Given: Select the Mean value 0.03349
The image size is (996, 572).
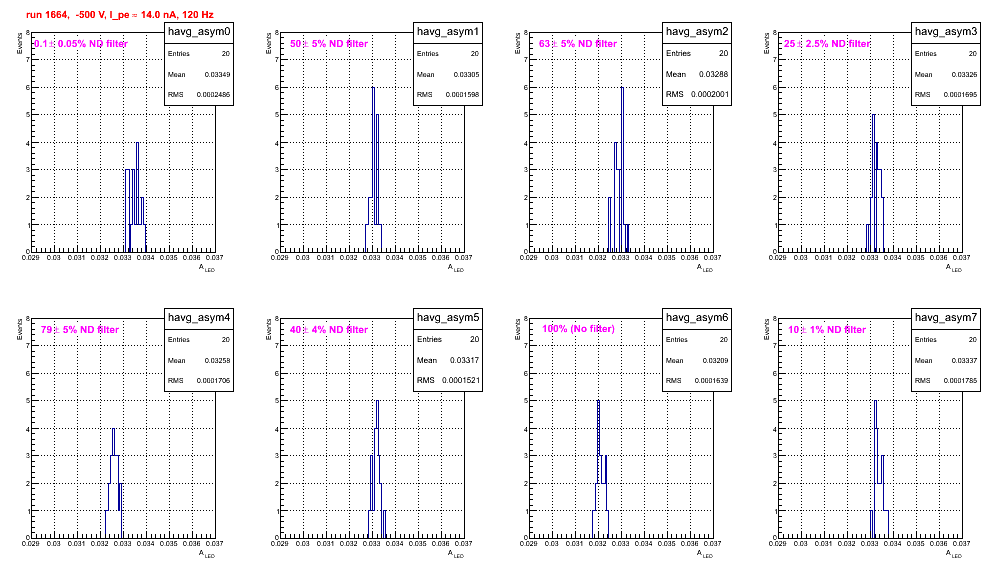Looking at the screenshot, I should (x=217, y=74).
